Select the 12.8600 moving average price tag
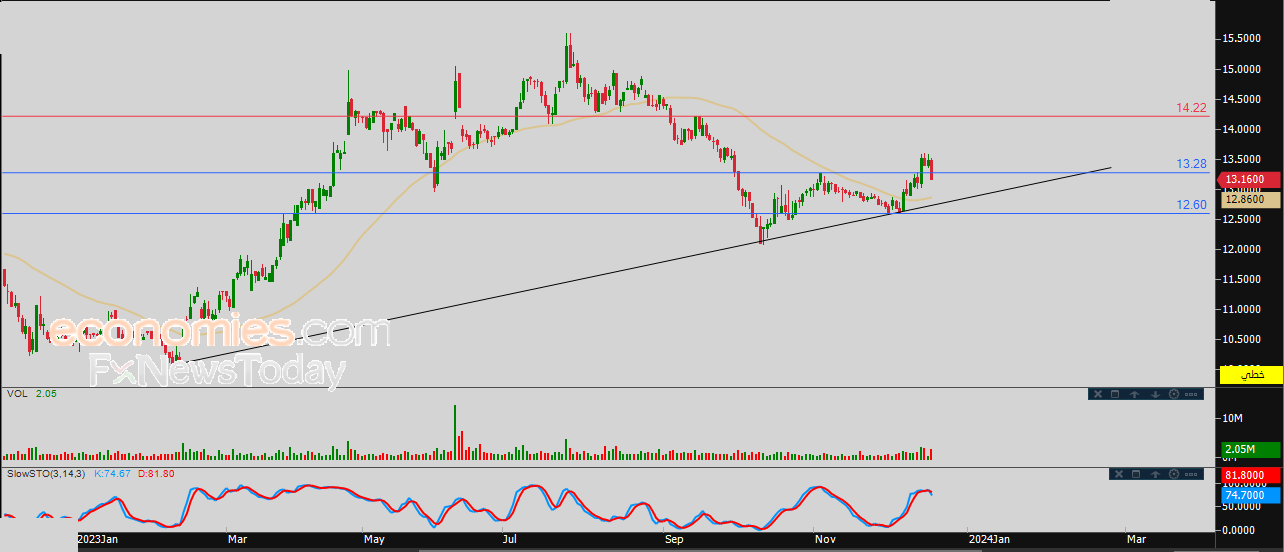The height and width of the screenshot is (552, 1284). tap(1250, 199)
